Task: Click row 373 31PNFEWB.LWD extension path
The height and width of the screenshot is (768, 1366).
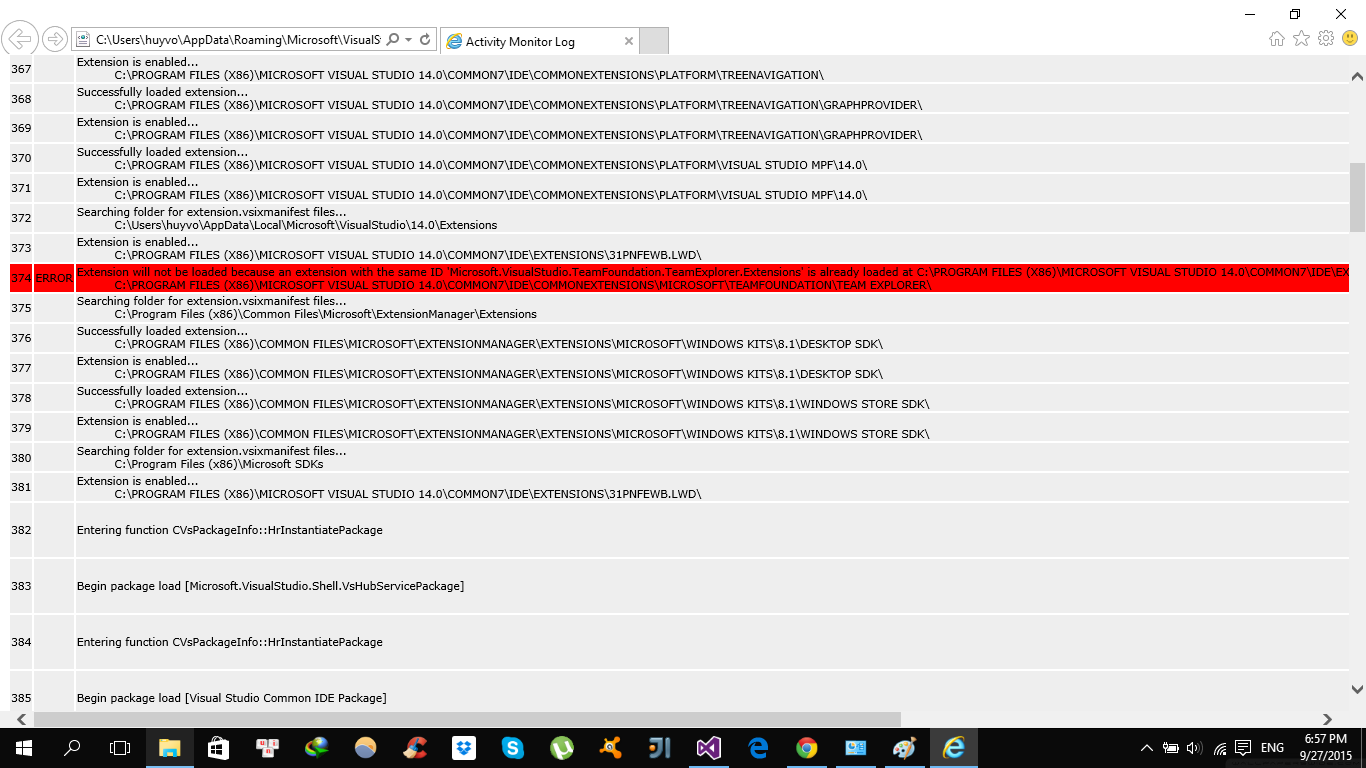Action: coord(408,255)
